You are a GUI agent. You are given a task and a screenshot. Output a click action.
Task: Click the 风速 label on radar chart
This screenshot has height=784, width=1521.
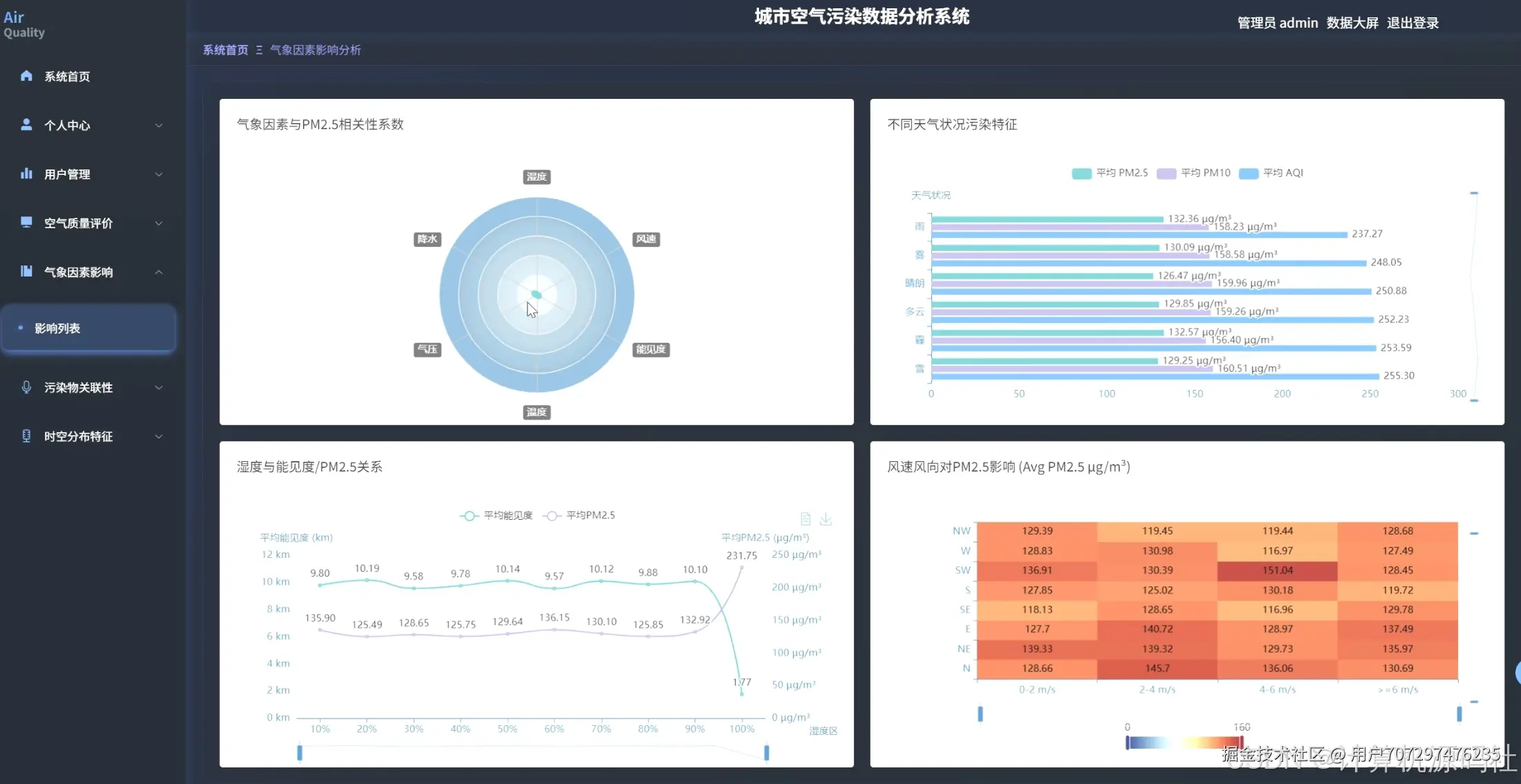click(x=646, y=239)
